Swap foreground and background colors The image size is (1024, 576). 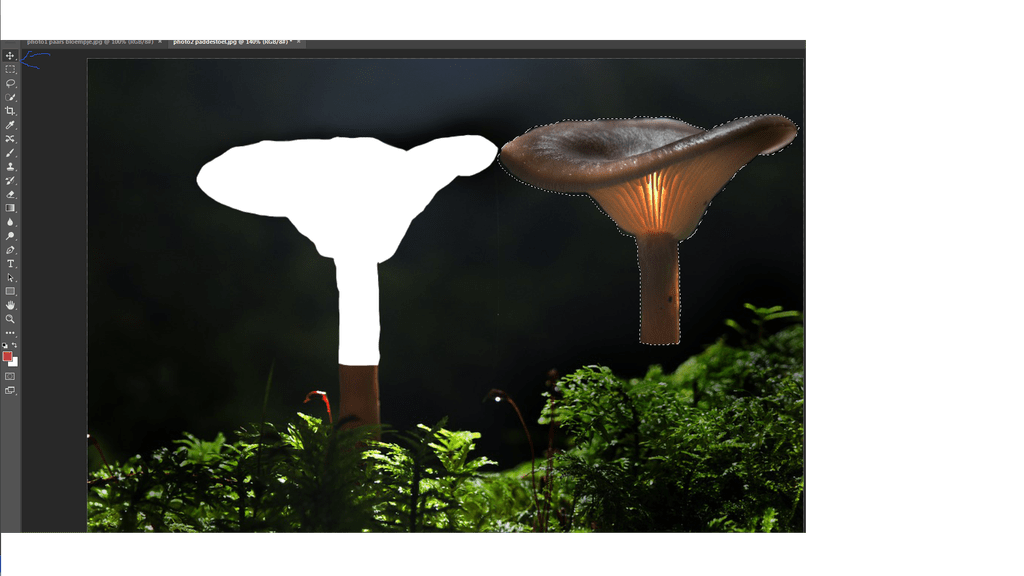point(15,345)
